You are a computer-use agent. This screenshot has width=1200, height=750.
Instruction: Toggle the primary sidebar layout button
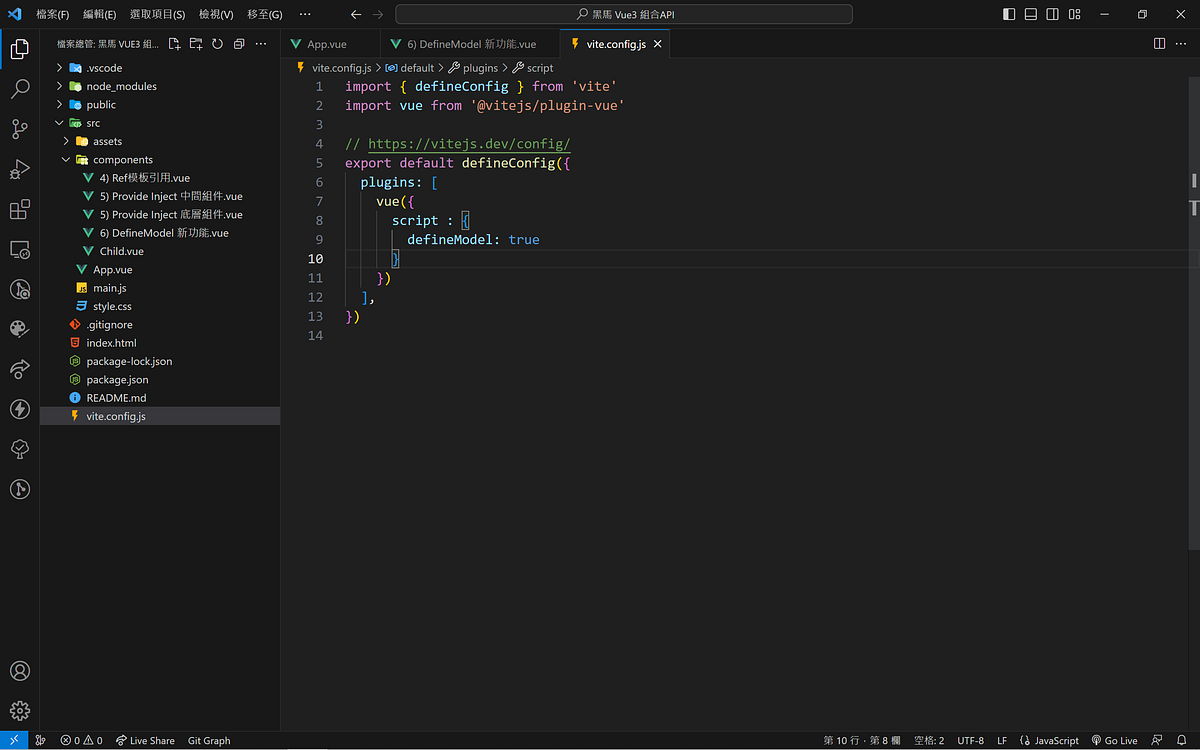pyautogui.click(x=1008, y=14)
